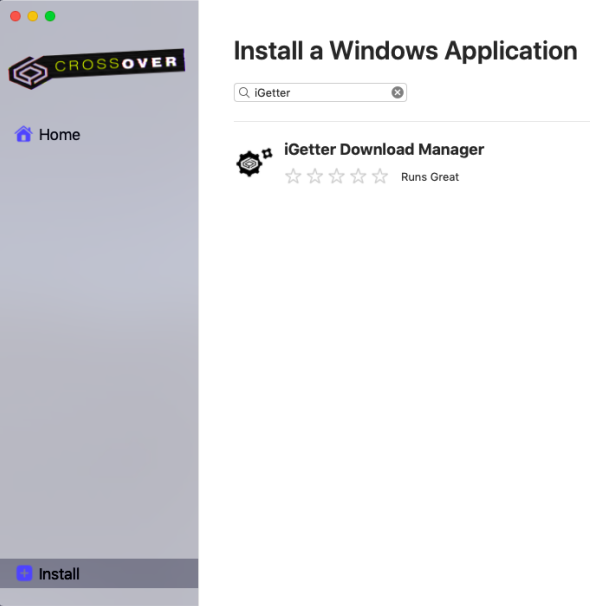Click into the iGetter search field
590x606 pixels.
tap(320, 92)
